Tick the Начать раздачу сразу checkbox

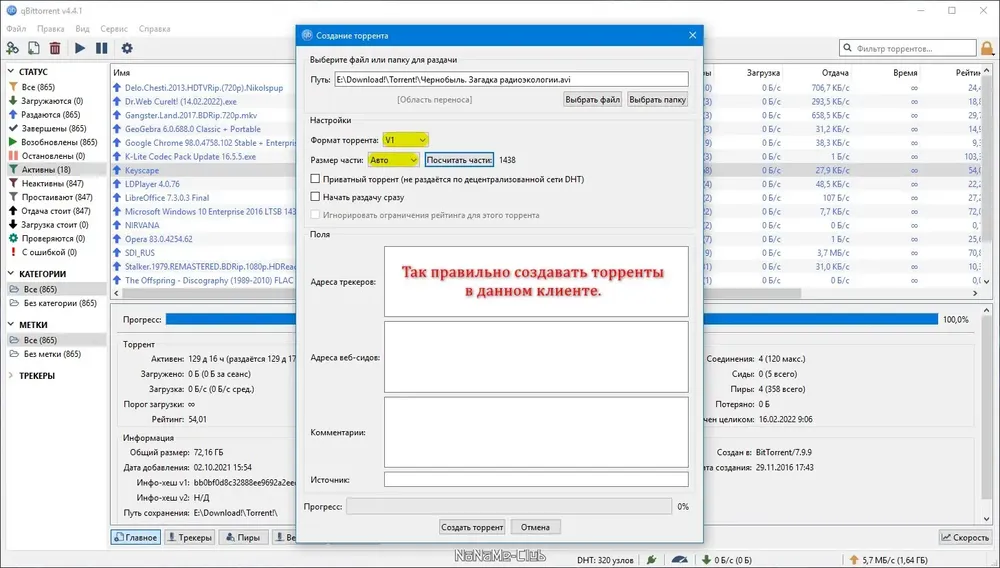coord(315,197)
